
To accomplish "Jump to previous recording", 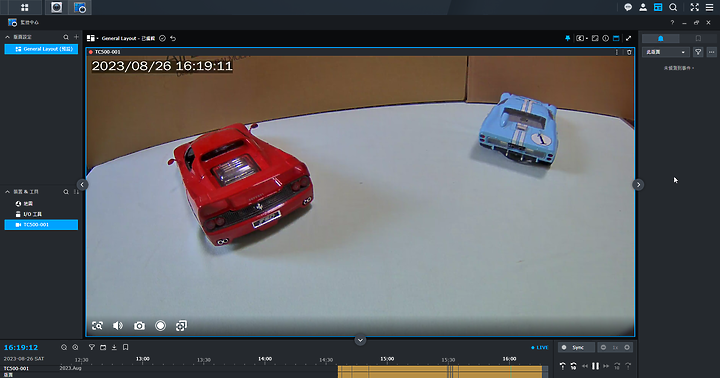I will point(562,366).
